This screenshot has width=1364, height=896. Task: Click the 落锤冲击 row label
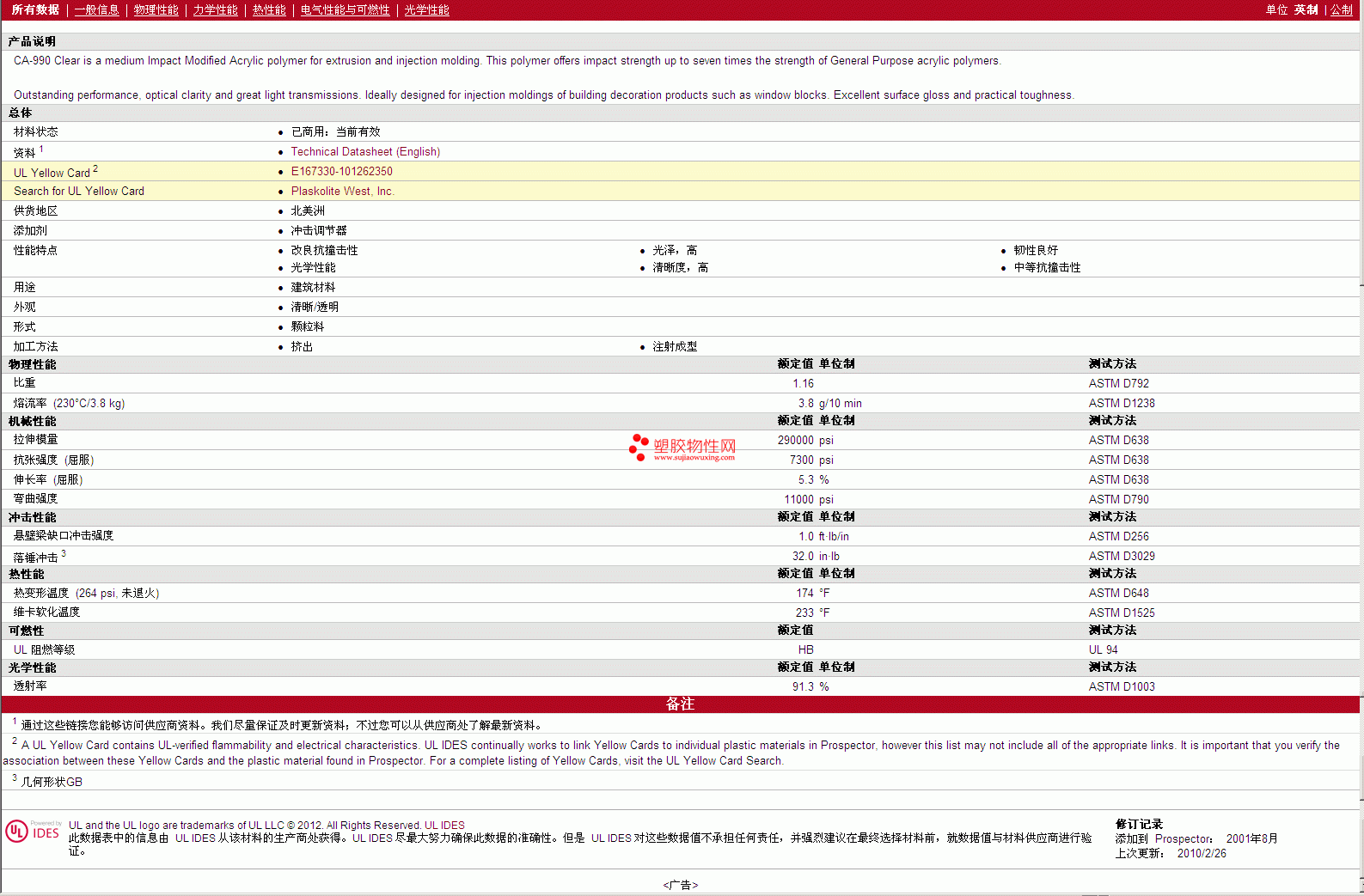pyautogui.click(x=39, y=557)
